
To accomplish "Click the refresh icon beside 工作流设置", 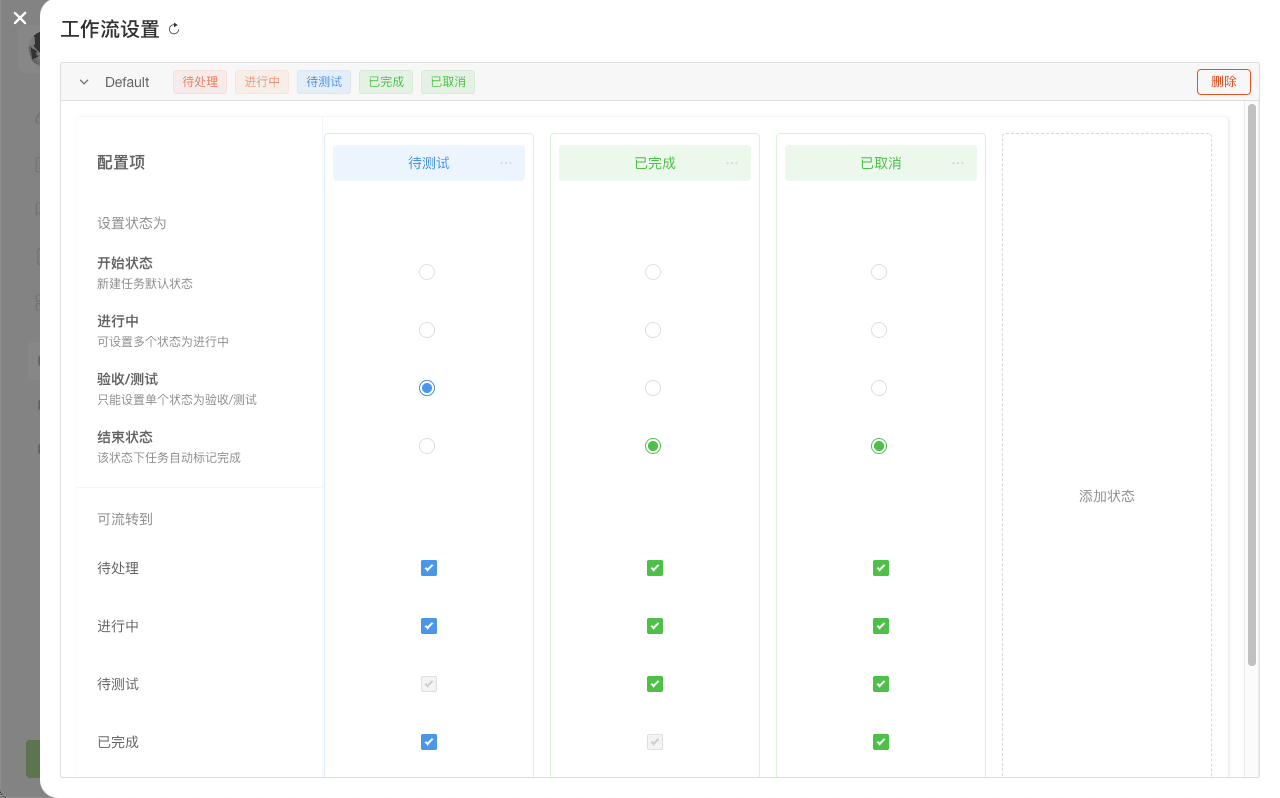I will tap(174, 29).
